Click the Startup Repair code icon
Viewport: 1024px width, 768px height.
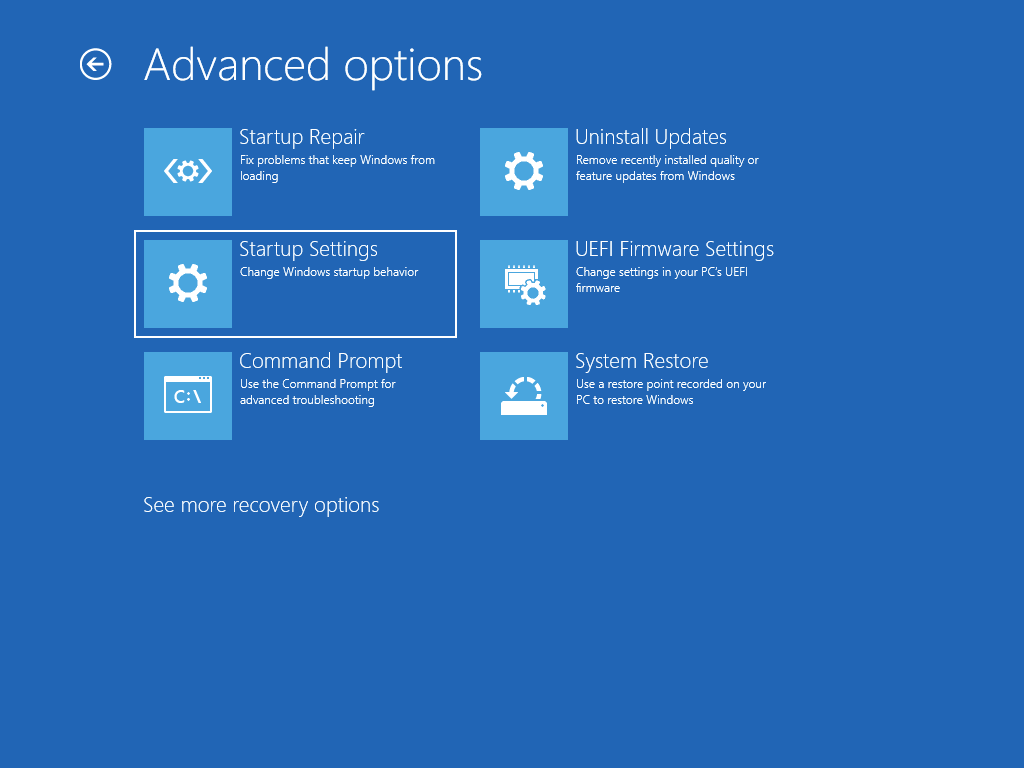tap(187, 171)
